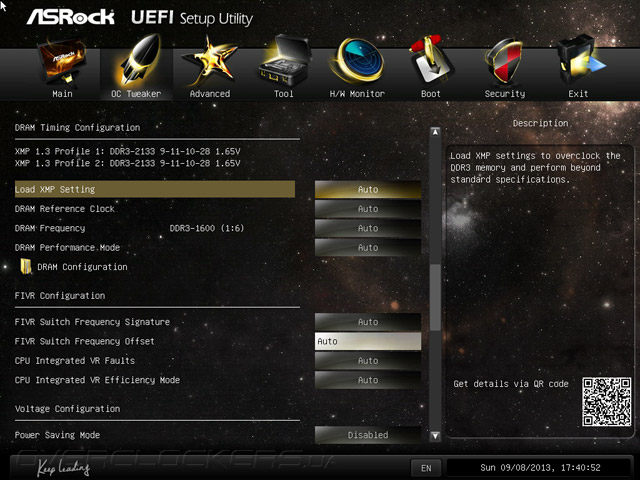Select the DRAM Frequency label
The image size is (640, 480).
50,228
